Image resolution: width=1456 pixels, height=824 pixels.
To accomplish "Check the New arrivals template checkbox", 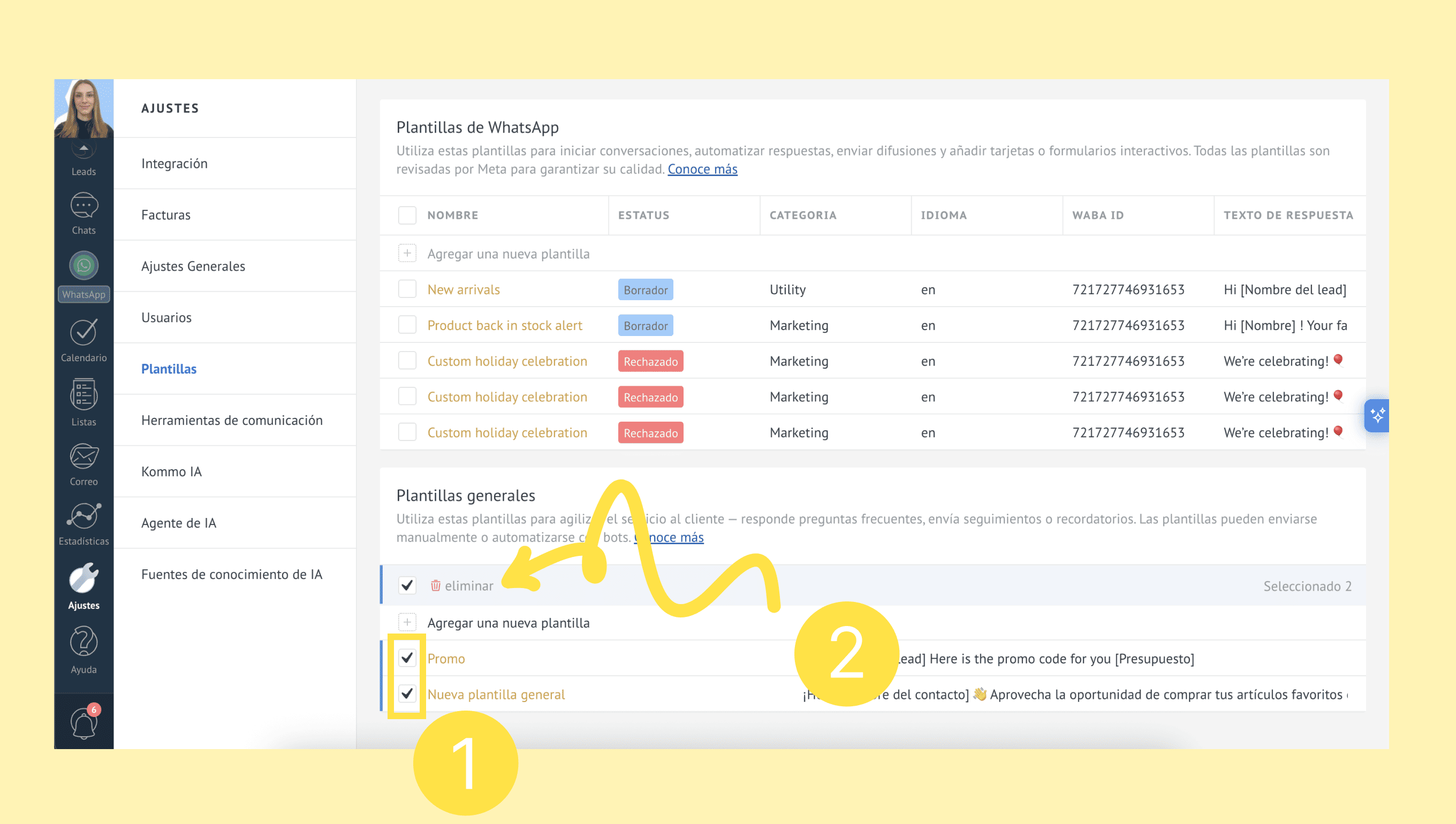I will click(407, 289).
